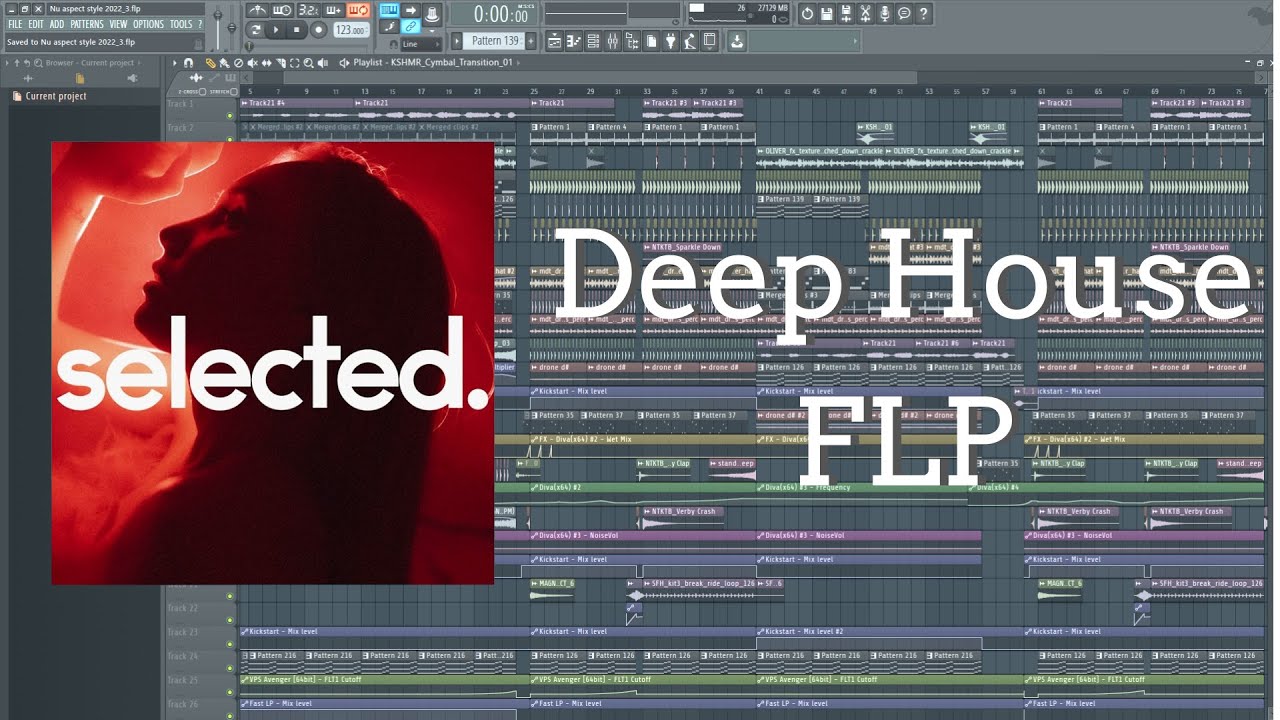This screenshot has width=1280, height=720.
Task: Toggle wait-for-input before playing icon
Action: 282,10
